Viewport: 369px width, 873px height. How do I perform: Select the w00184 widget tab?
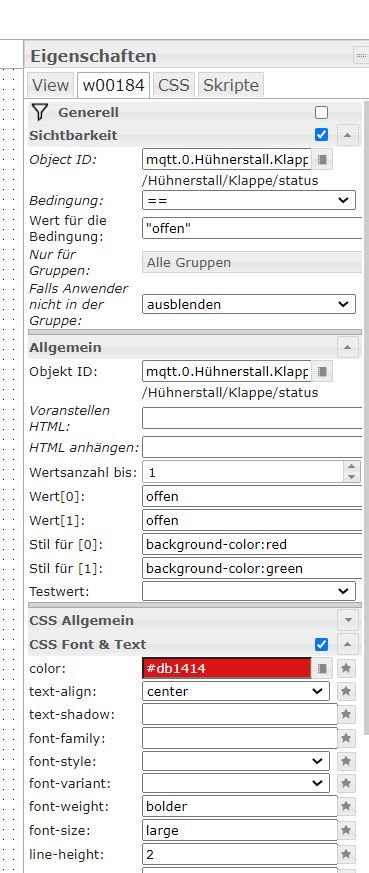[114, 85]
